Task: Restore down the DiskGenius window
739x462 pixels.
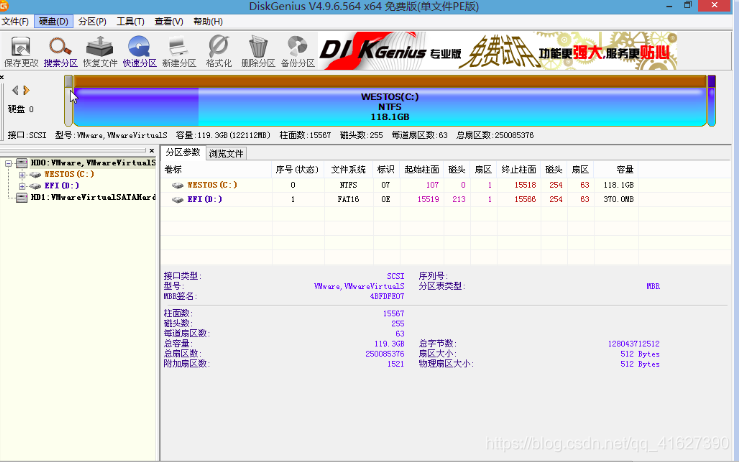Action: pos(688,6)
